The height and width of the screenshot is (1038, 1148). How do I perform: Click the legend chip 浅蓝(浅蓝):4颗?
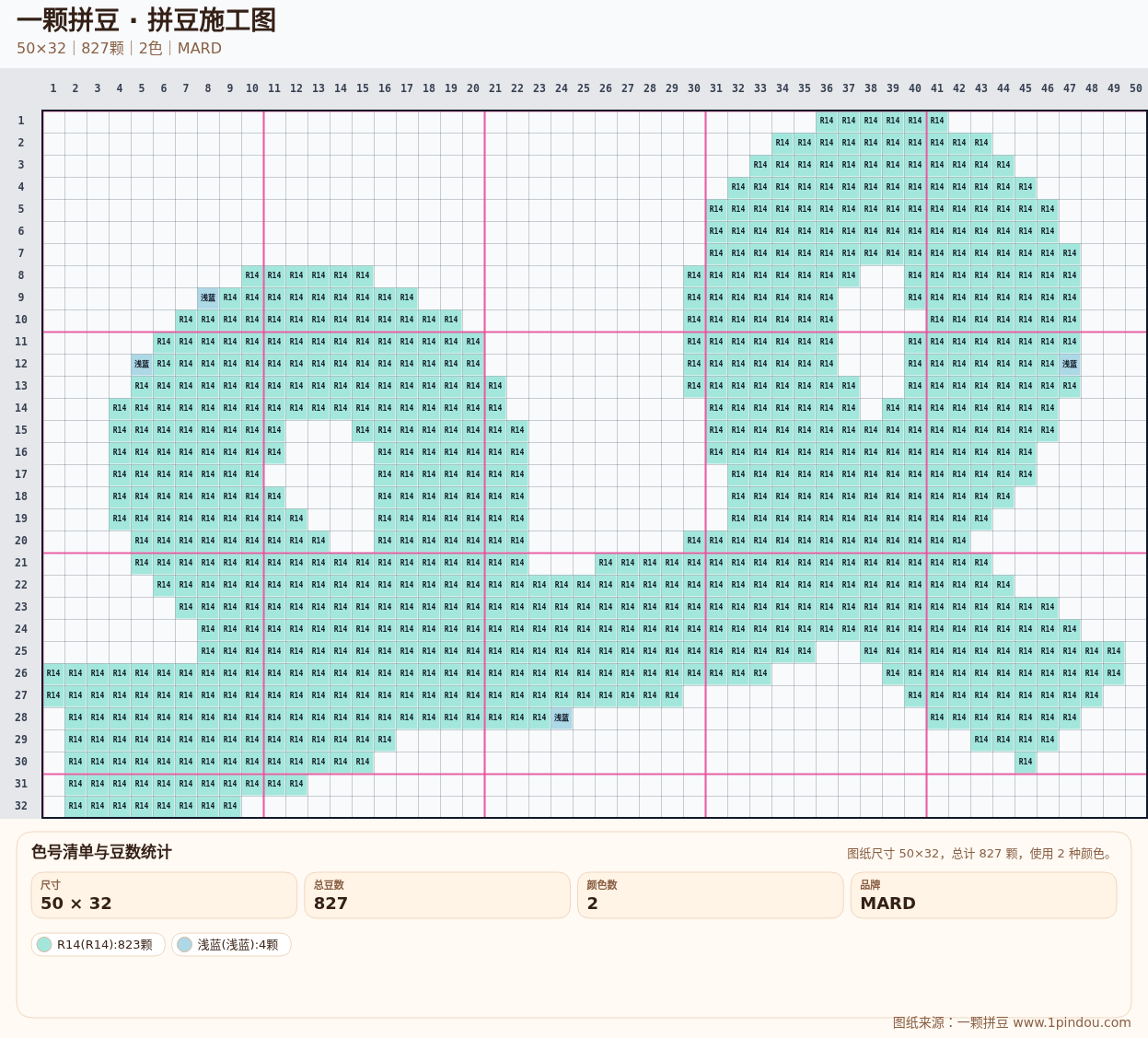[231, 944]
